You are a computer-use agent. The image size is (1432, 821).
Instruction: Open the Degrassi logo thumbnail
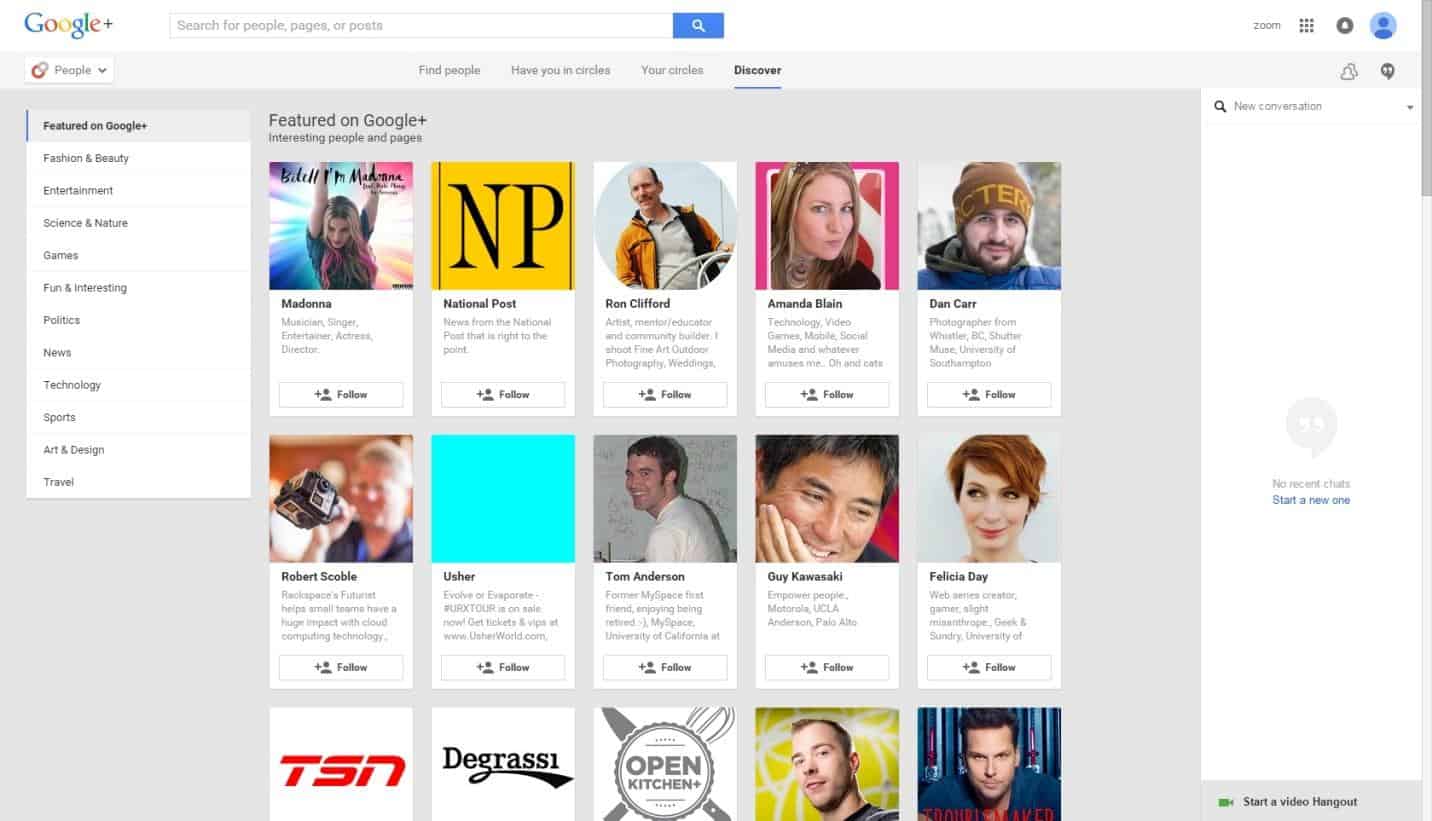pyautogui.click(x=503, y=765)
